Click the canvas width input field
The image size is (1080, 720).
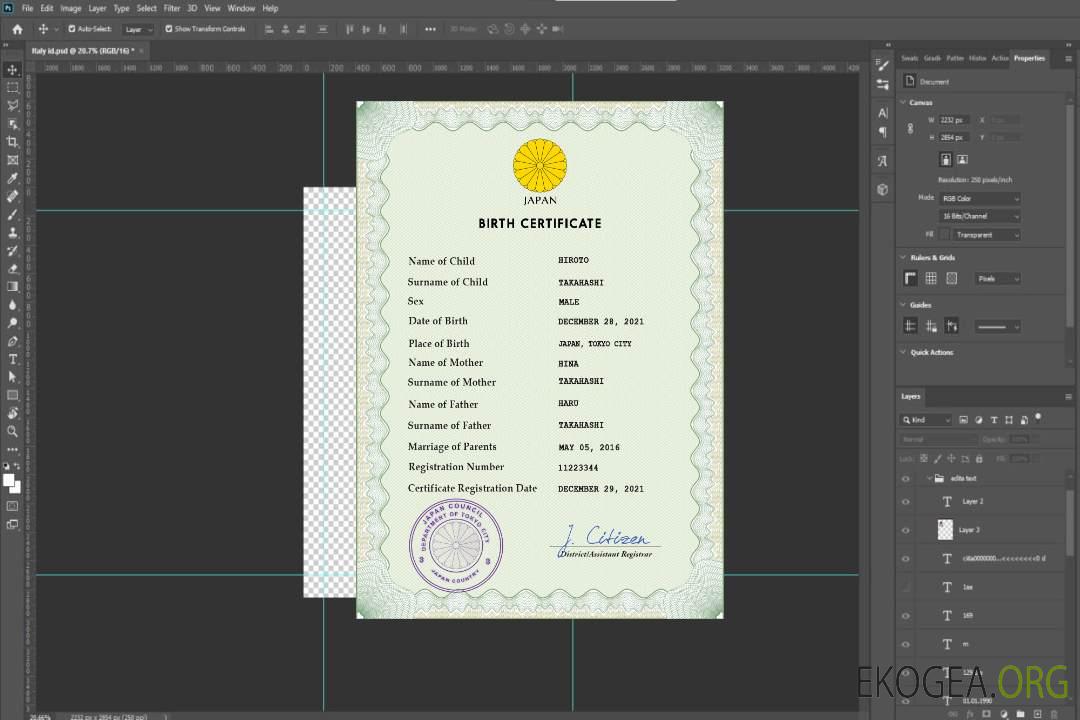click(x=954, y=120)
